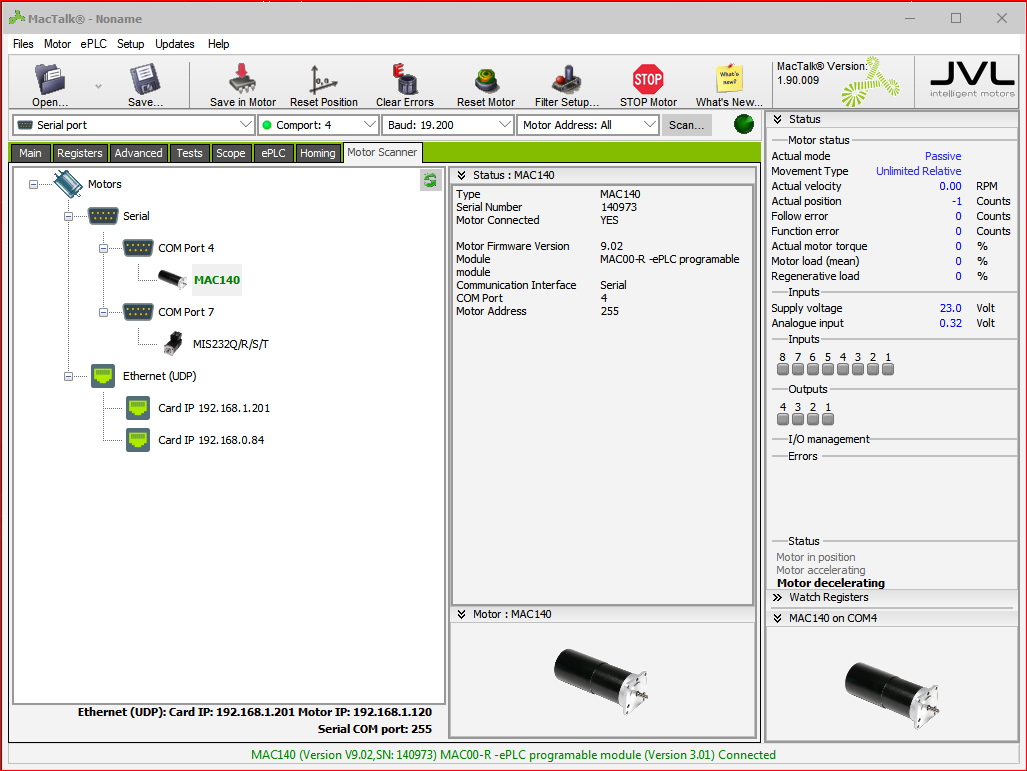Click the Clear Errors icon
Viewport: 1027px width, 771px height.
click(405, 79)
